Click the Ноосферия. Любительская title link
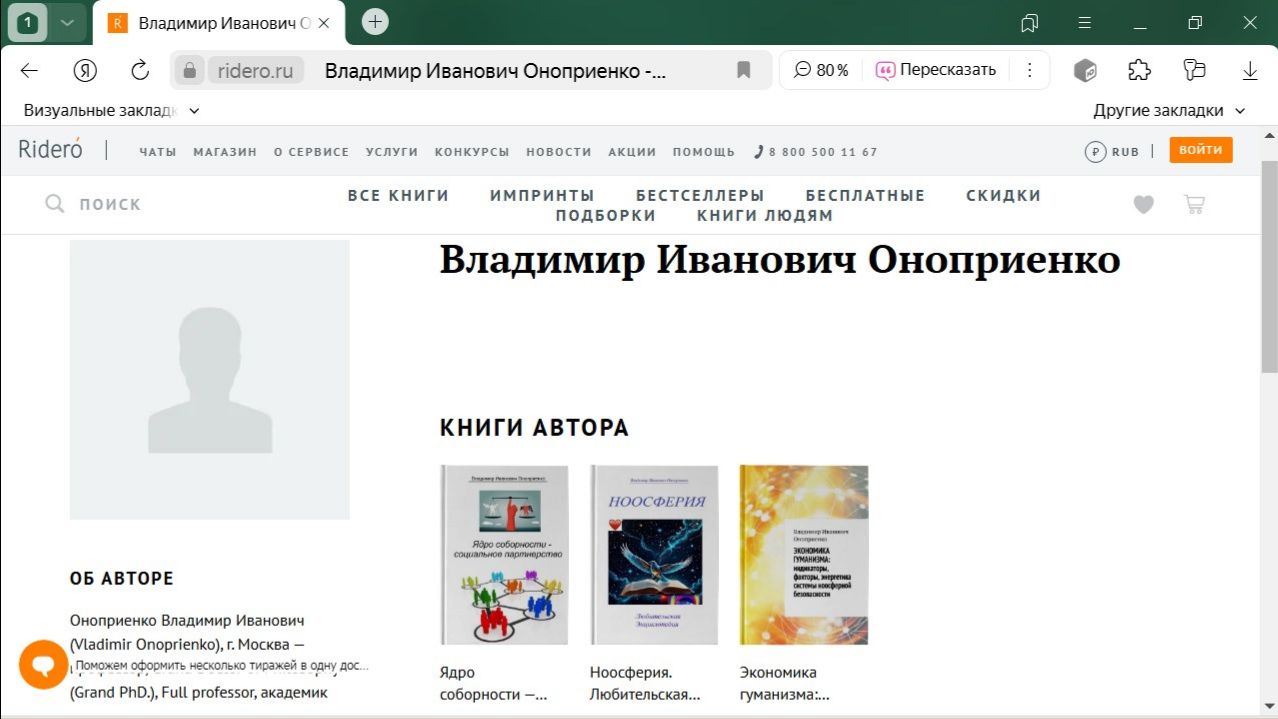Viewport: 1278px width, 719px height. pyautogui.click(x=645, y=683)
